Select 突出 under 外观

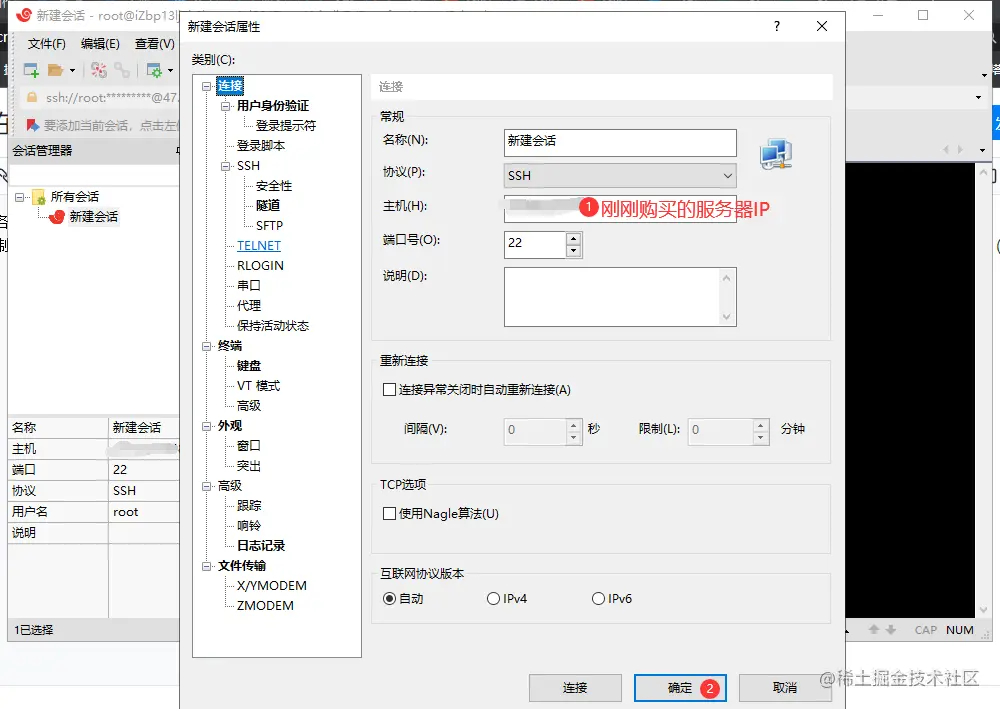coord(249,466)
